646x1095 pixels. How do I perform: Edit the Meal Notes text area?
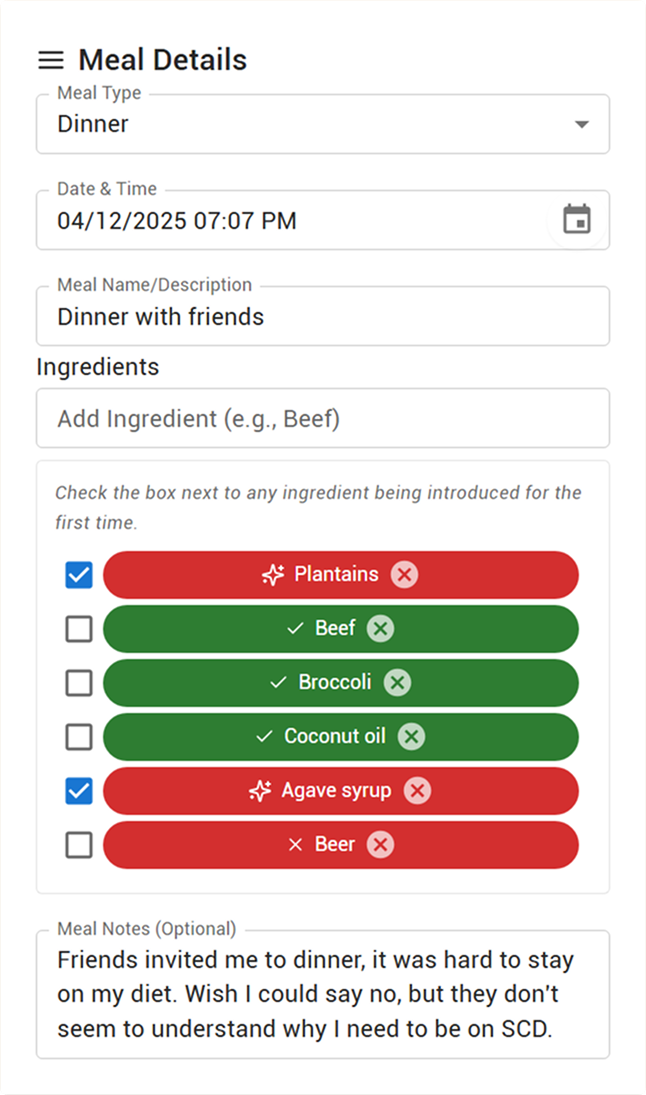tap(323, 994)
